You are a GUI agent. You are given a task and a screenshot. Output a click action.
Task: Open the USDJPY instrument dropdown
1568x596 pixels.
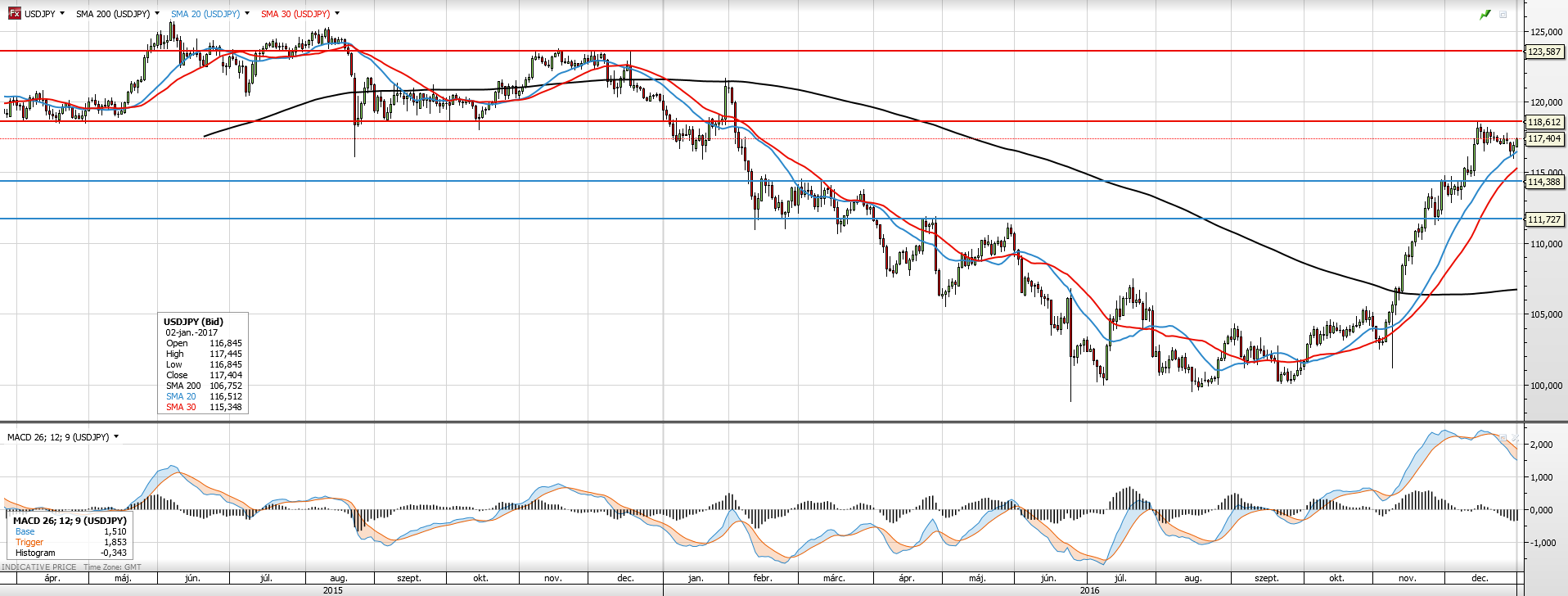click(62, 14)
